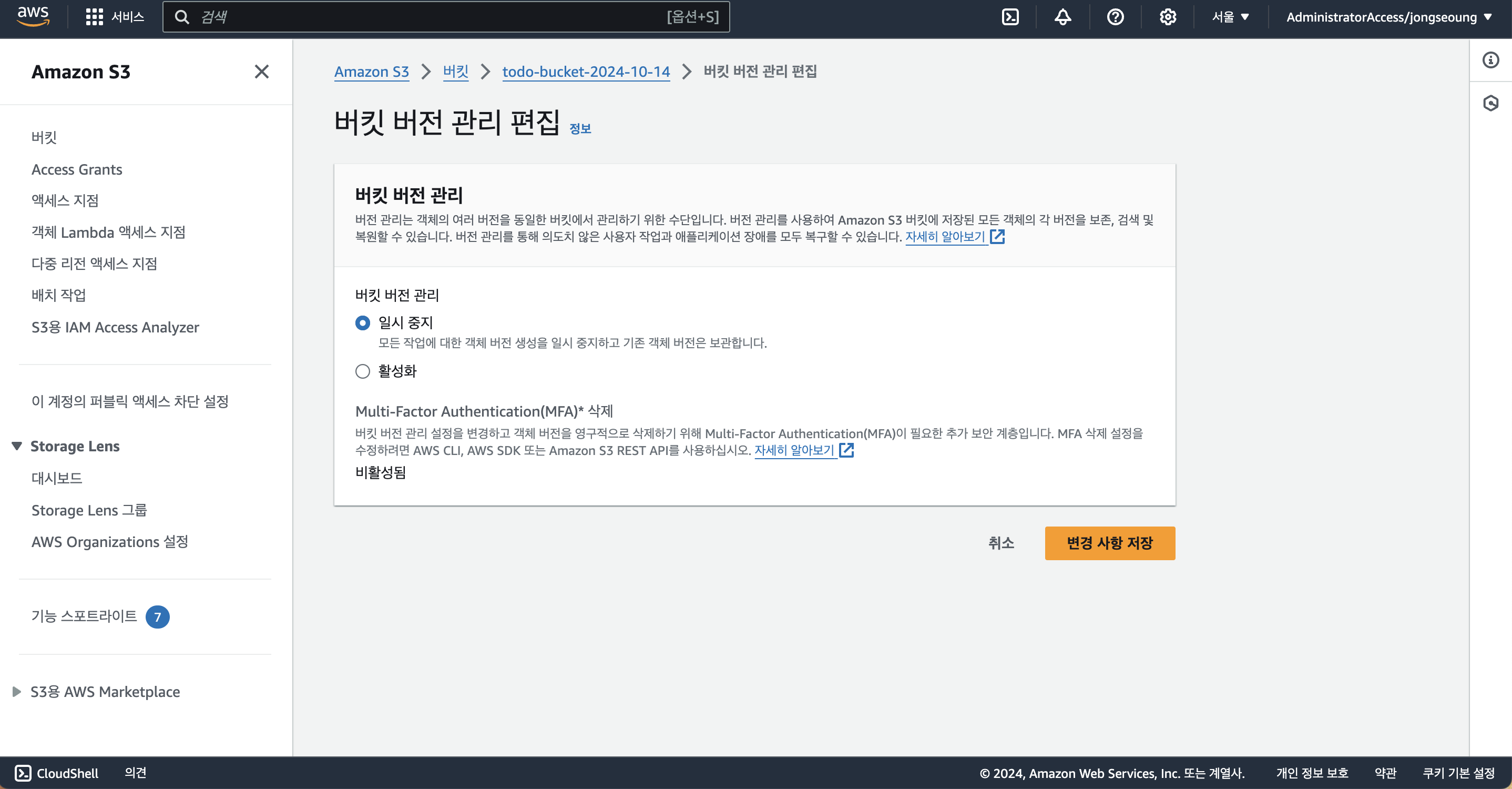This screenshot has width=1512, height=789.
Task: Open the AdministratorAccess account dropdown
Action: (x=1389, y=17)
